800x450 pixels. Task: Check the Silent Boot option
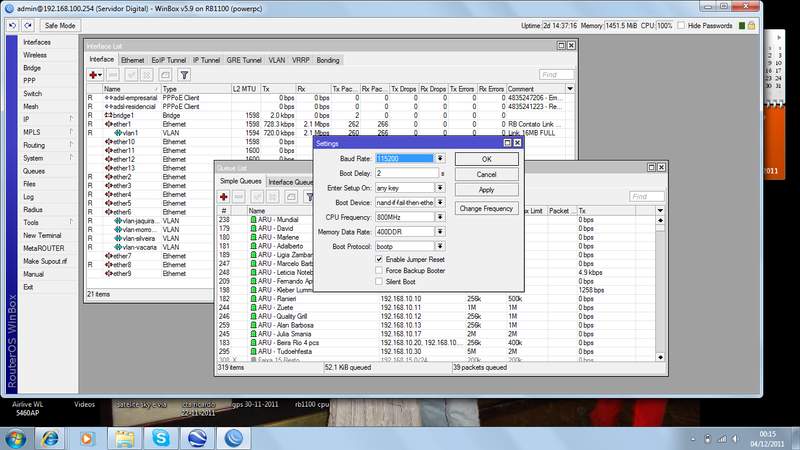coord(379,282)
